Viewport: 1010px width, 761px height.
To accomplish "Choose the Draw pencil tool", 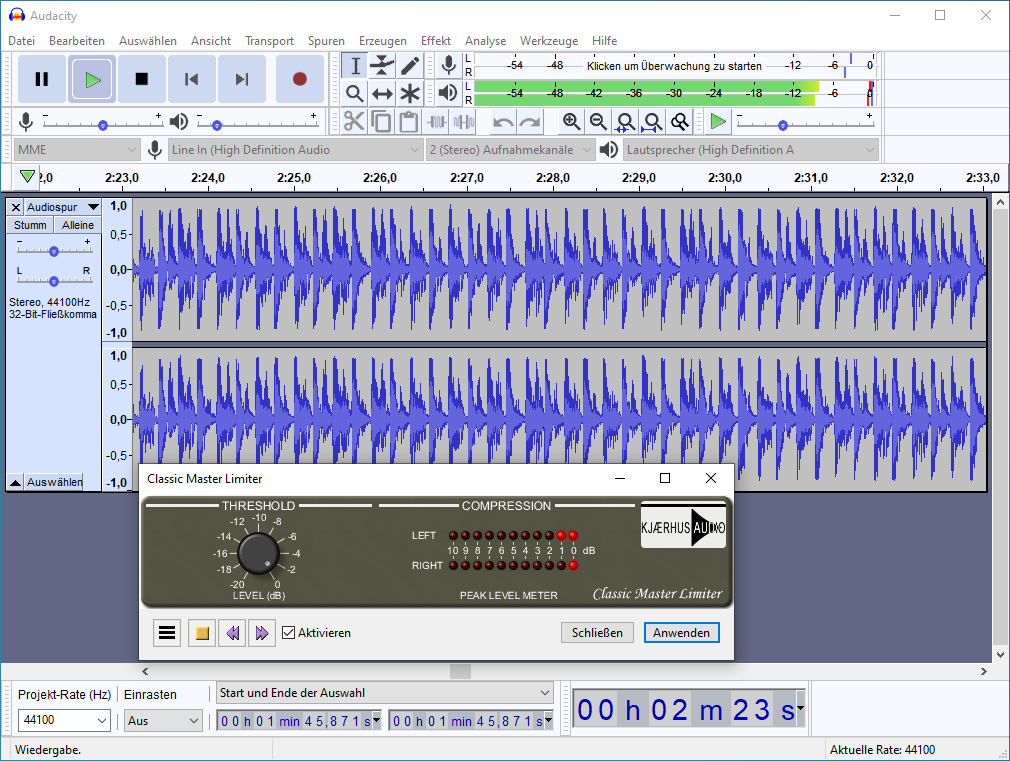I will coord(410,66).
